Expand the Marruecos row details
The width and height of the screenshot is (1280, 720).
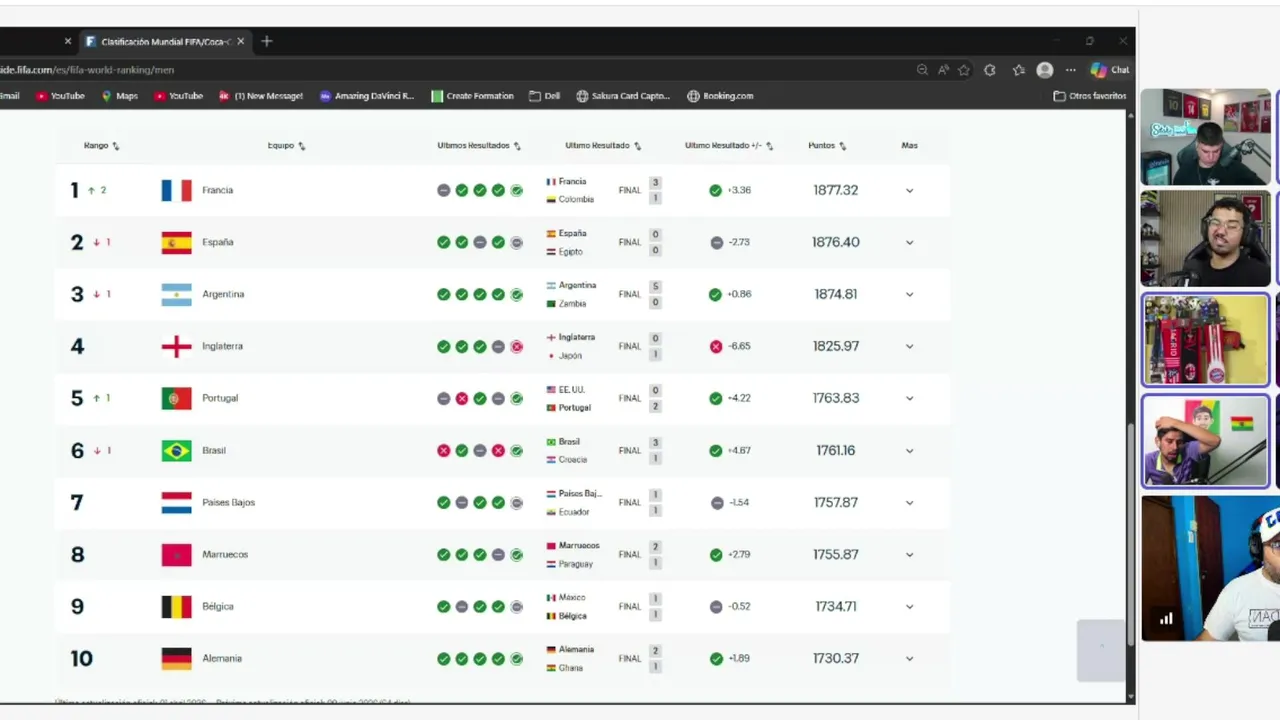click(909, 554)
